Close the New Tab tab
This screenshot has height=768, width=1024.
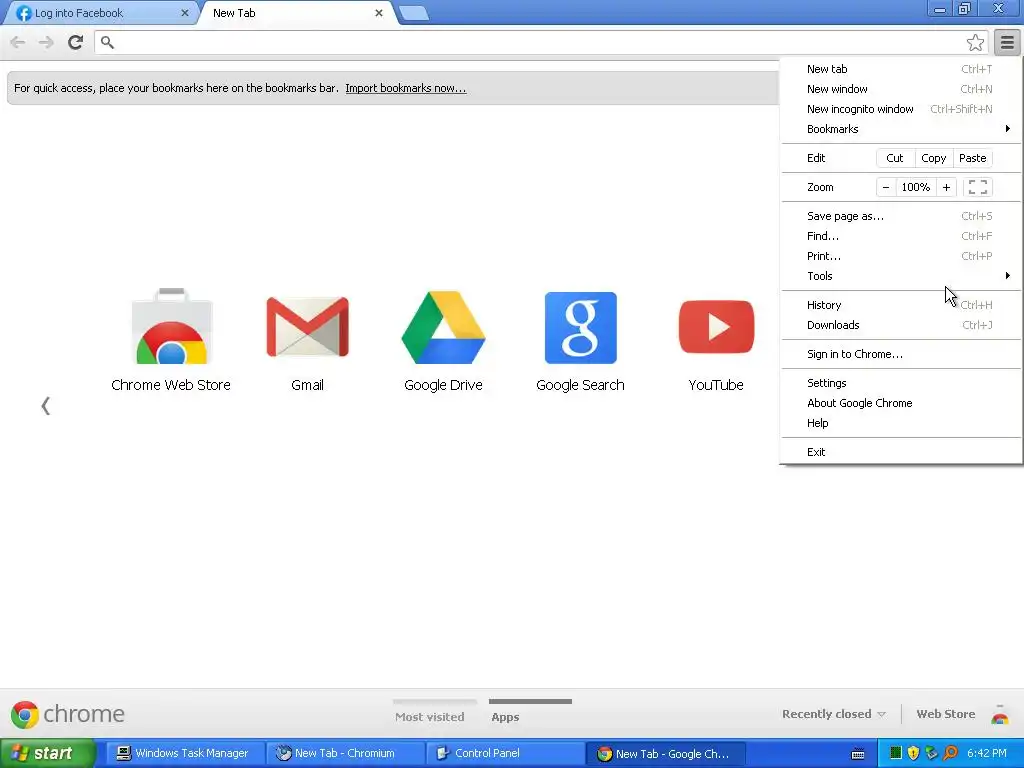(379, 12)
